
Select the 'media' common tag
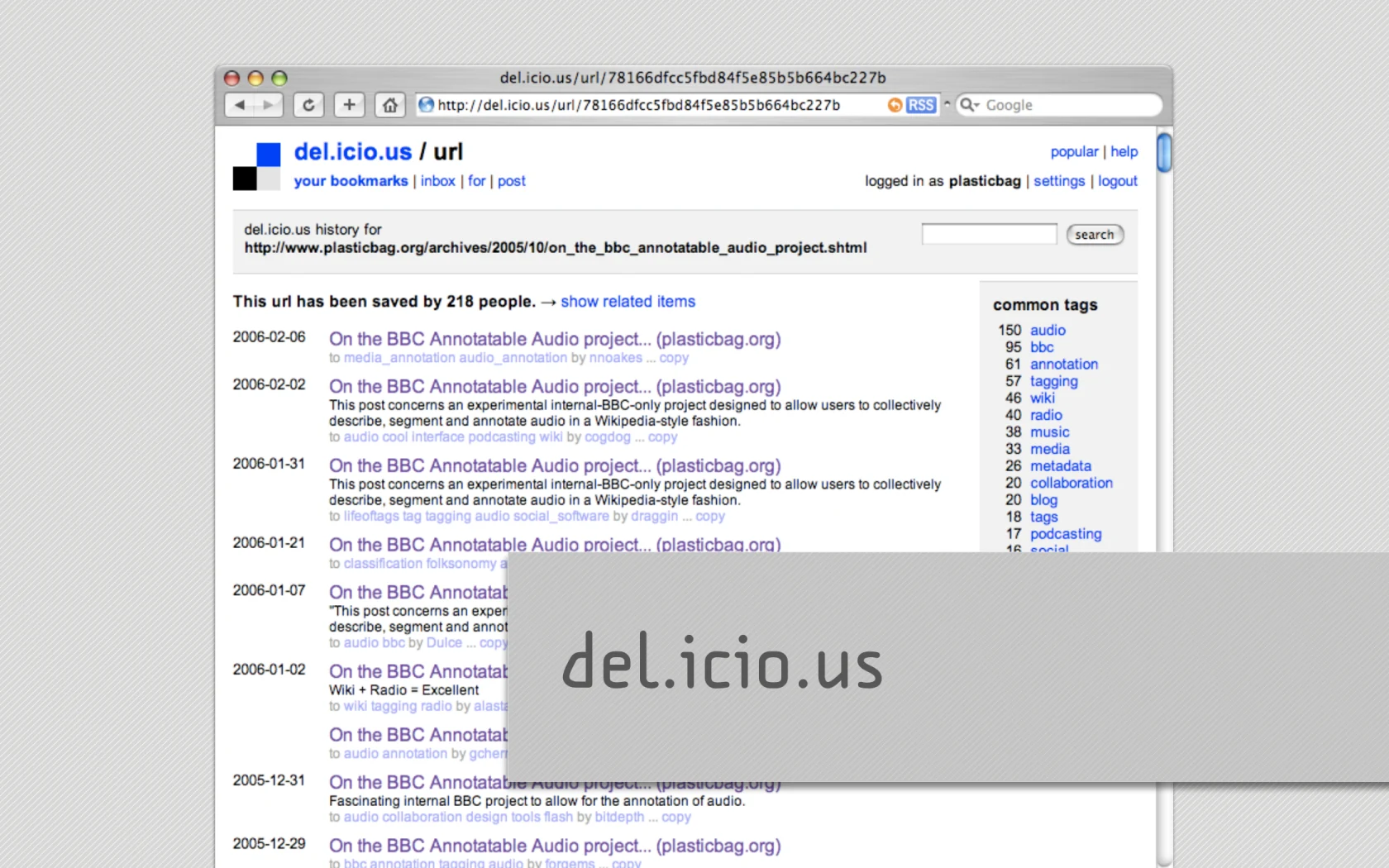click(x=1050, y=449)
